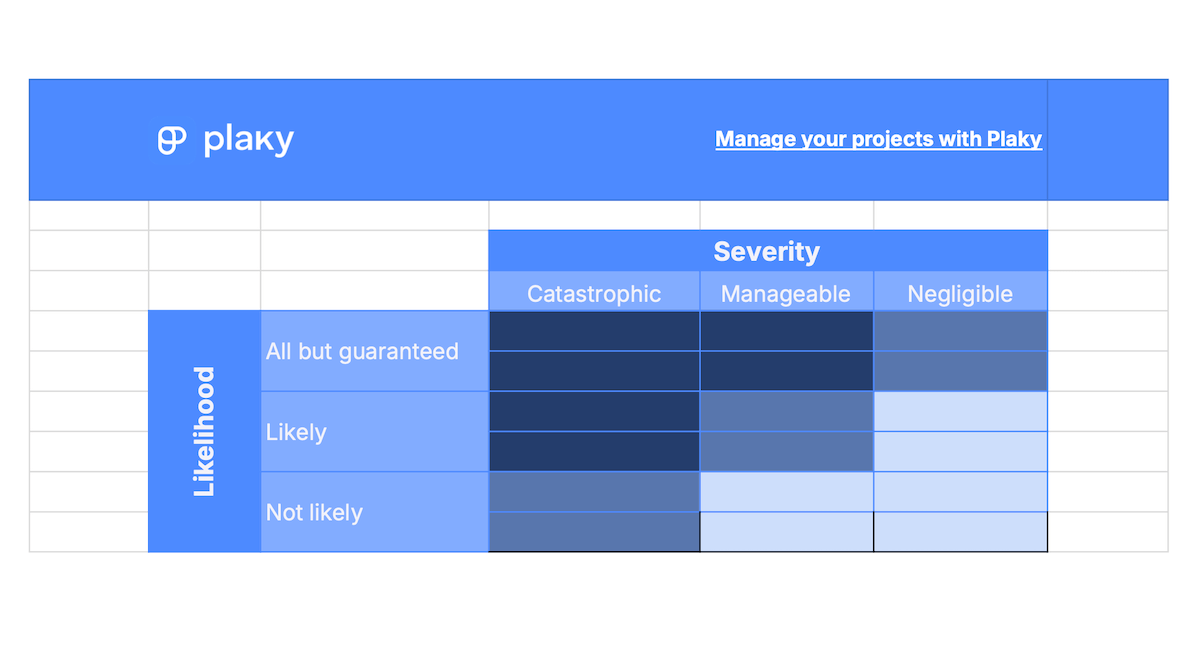Select the Negligible column header
1200x664 pixels.
[x=960, y=293]
